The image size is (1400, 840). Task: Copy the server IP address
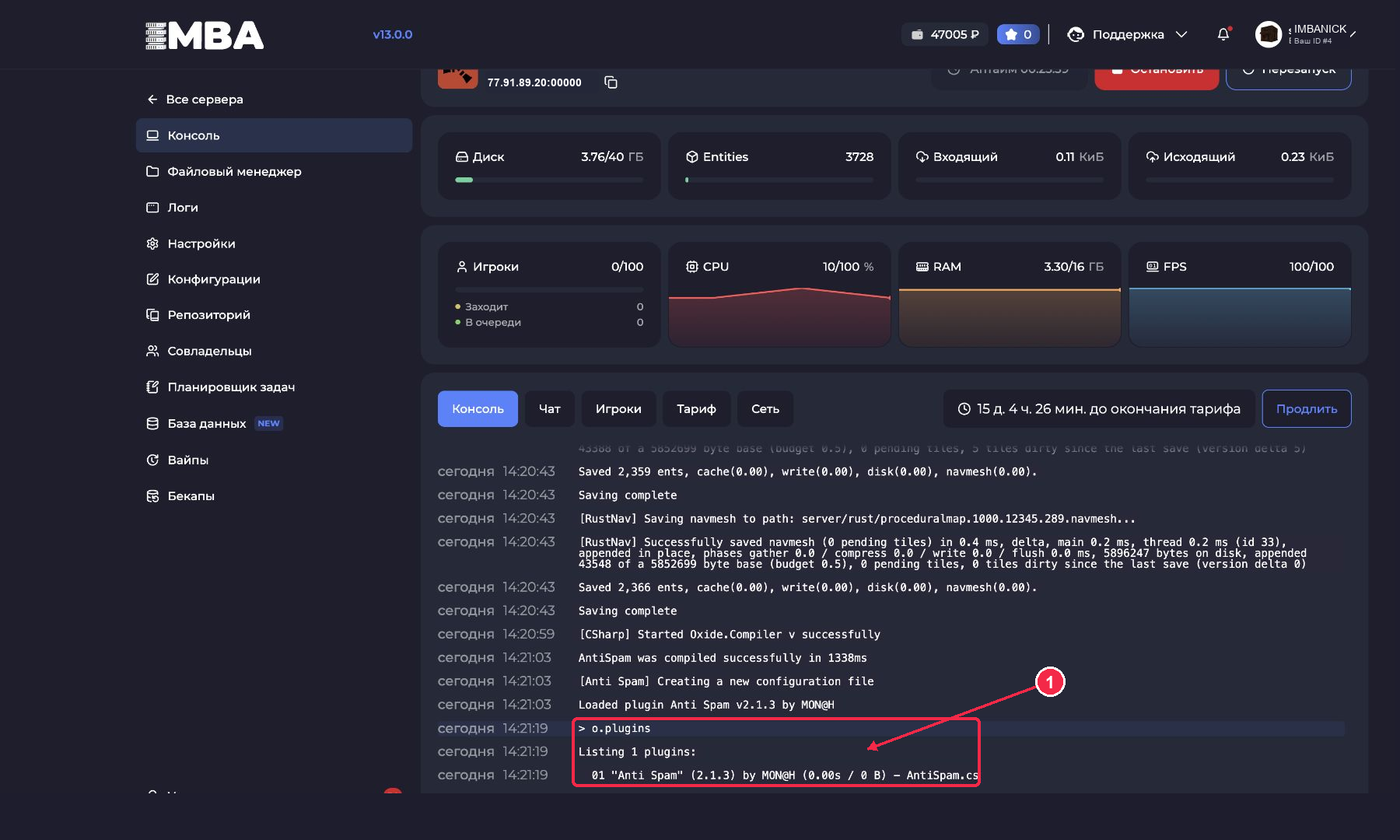click(x=611, y=82)
